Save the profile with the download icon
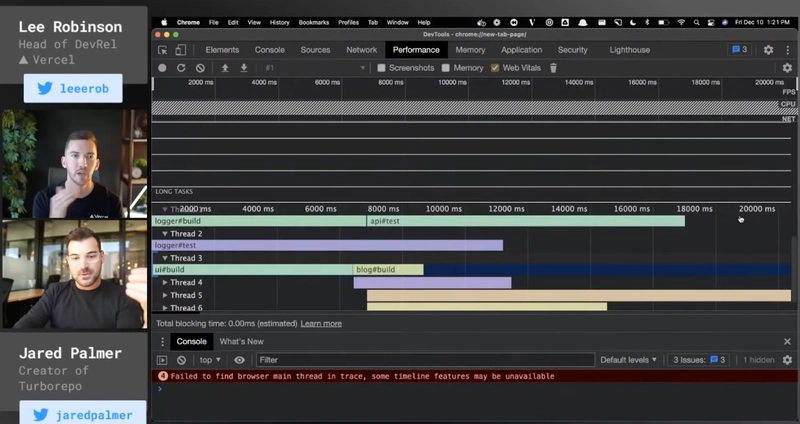The height and width of the screenshot is (424, 800). coord(244,68)
